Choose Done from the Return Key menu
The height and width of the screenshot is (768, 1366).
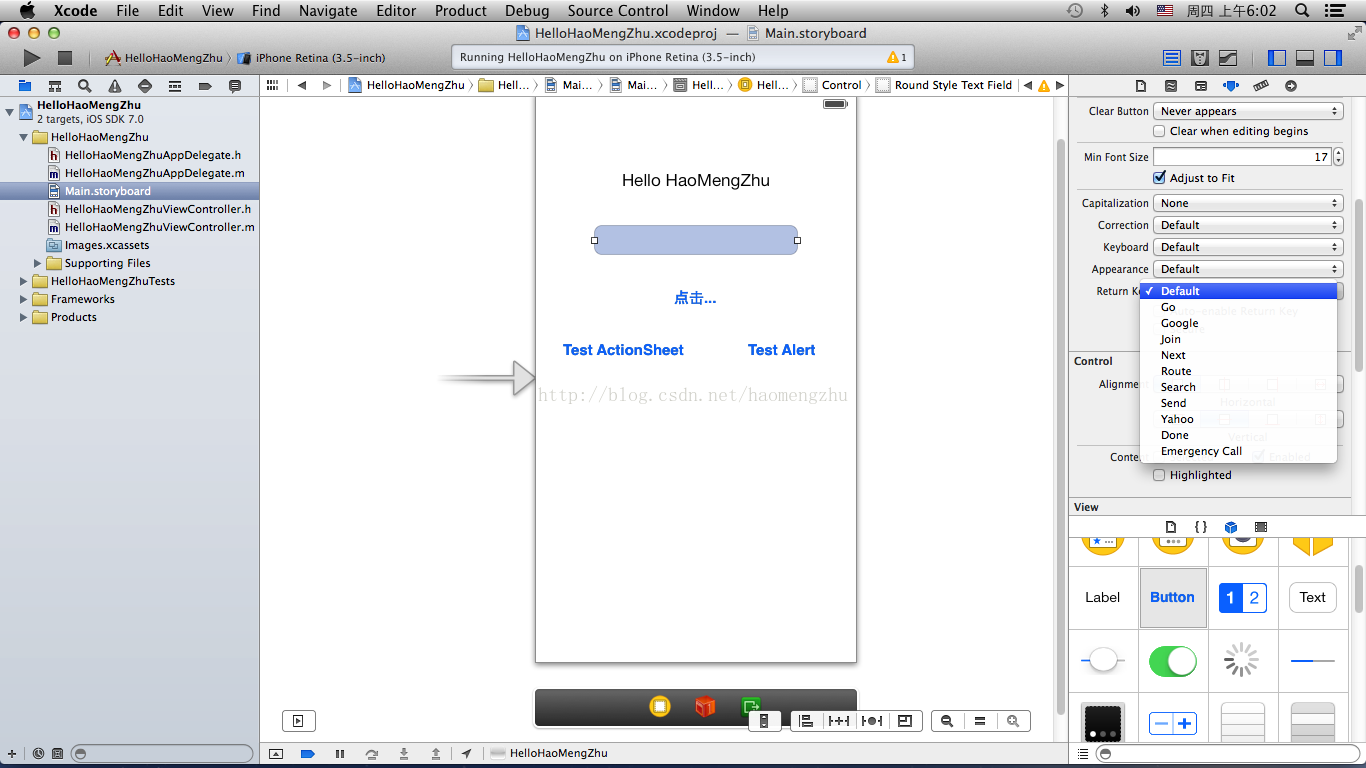pos(1239,435)
